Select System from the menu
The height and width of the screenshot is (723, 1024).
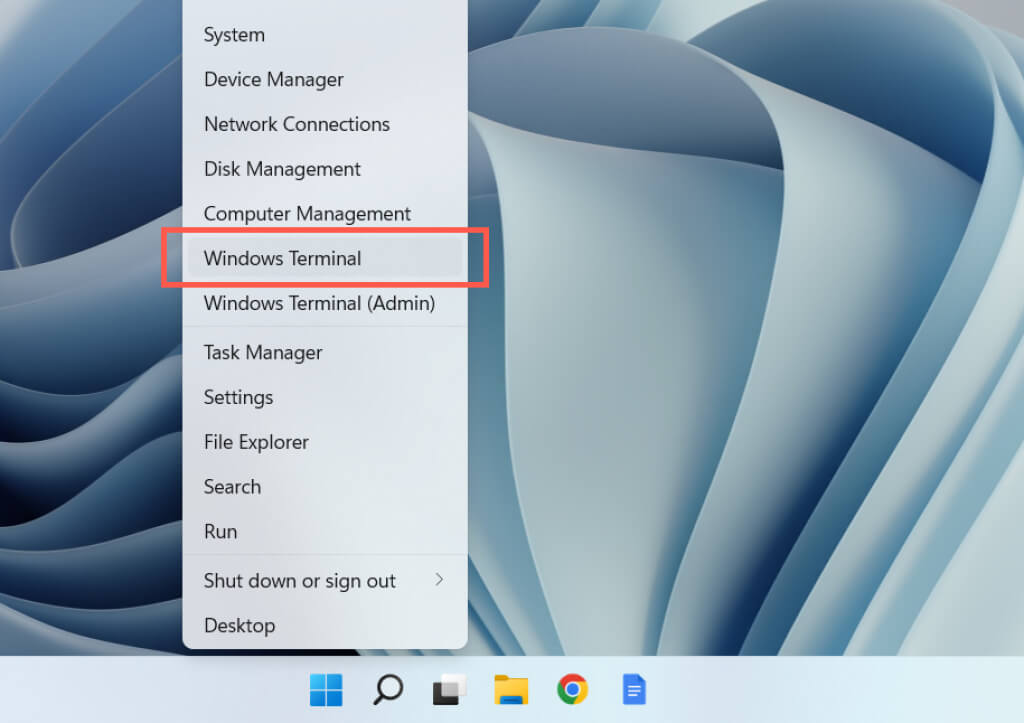[x=325, y=35]
